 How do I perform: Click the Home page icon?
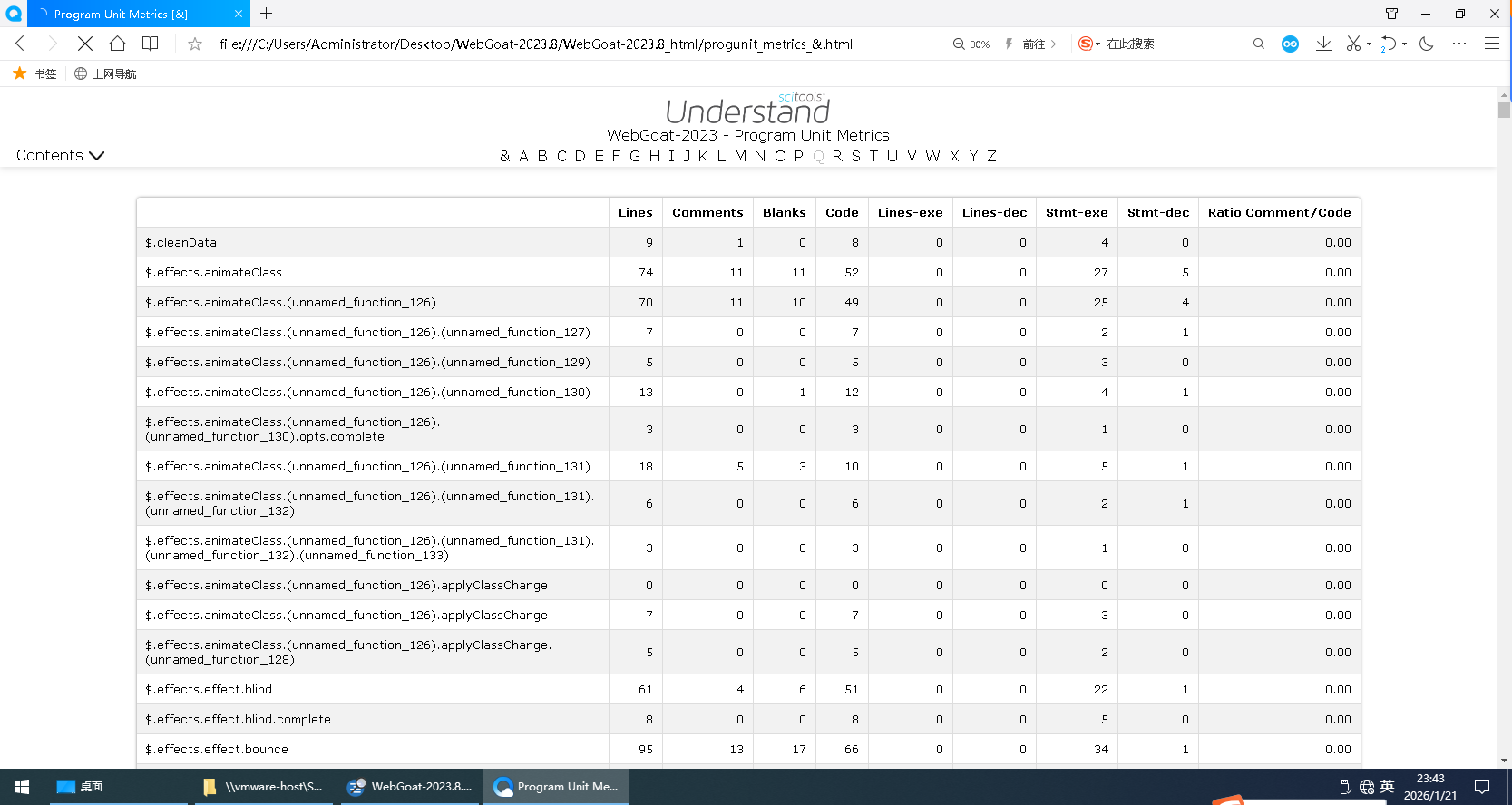[x=117, y=44]
